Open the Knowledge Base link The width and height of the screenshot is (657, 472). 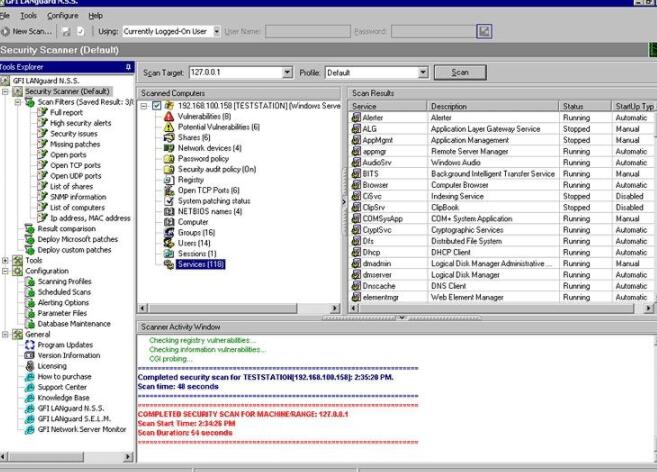pyautogui.click(x=63, y=398)
